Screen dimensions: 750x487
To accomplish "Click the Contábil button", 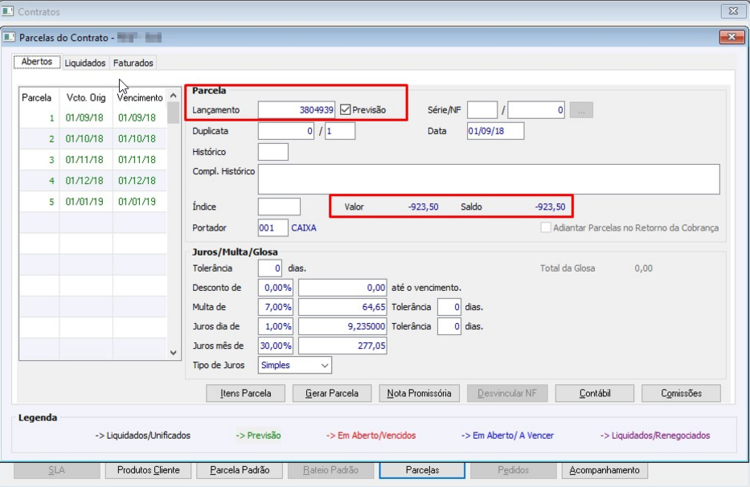I will [x=595, y=393].
